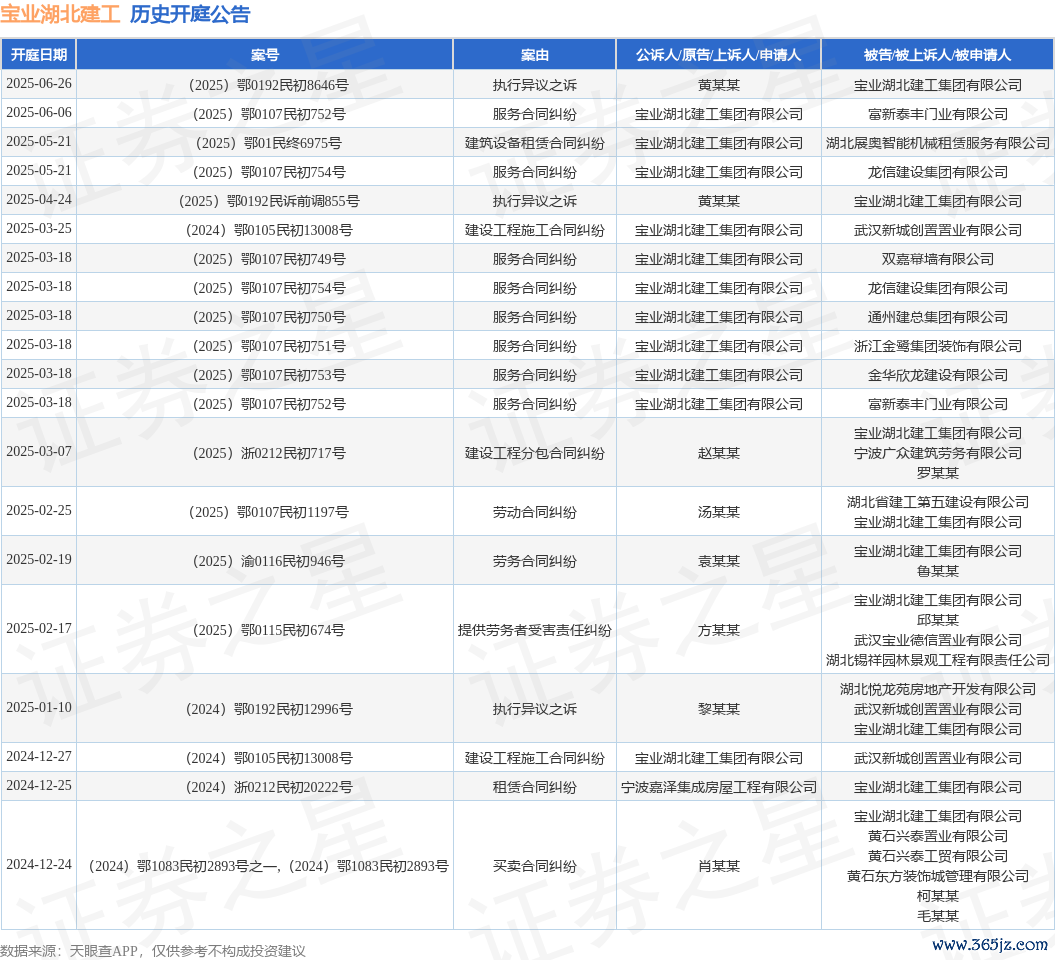Select defendant 黄石兴泰置业有限公司

[x=937, y=836]
